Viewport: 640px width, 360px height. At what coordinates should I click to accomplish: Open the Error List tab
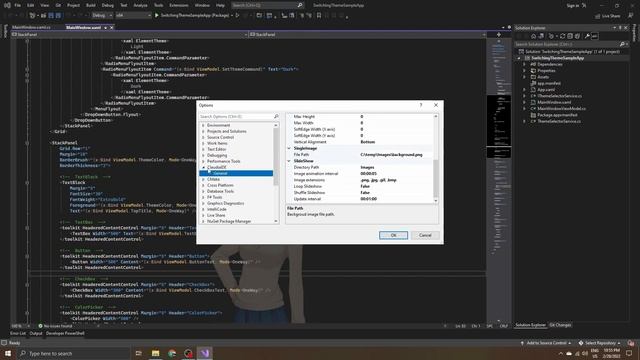tap(18, 333)
